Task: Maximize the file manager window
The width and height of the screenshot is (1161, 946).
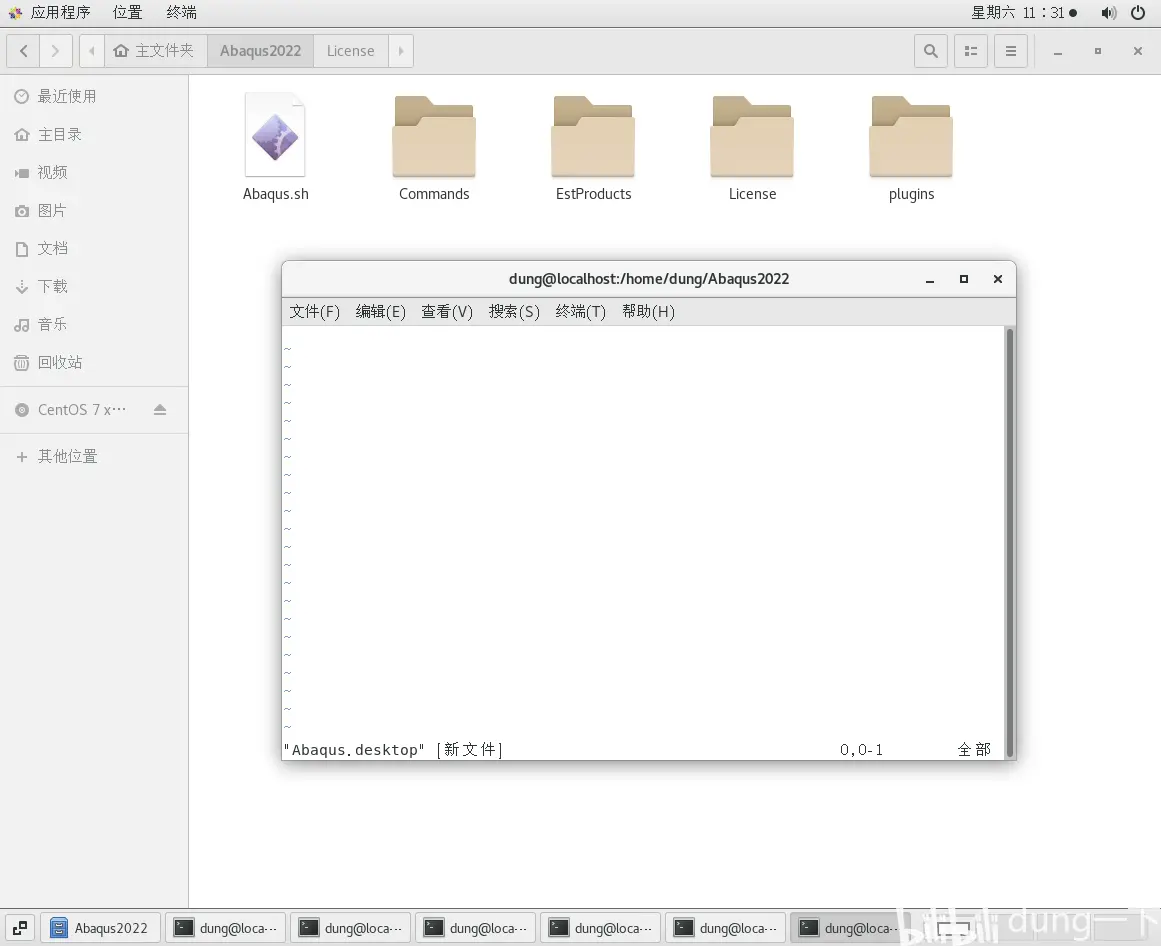Action: [1098, 51]
